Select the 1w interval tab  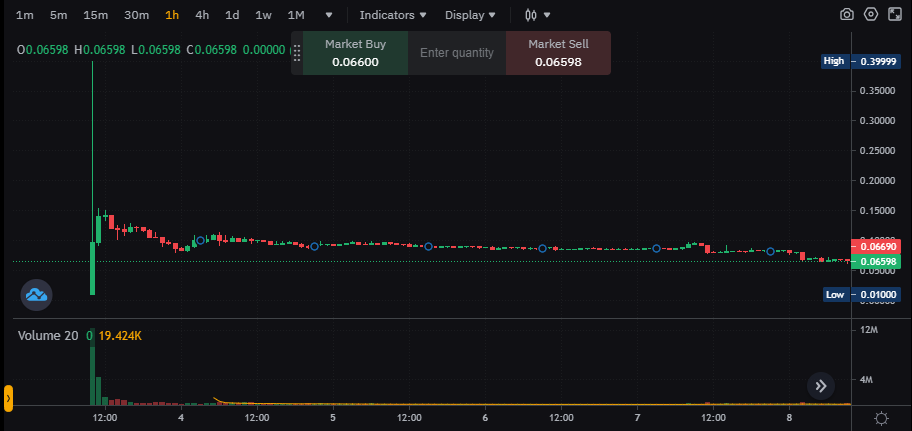point(263,15)
